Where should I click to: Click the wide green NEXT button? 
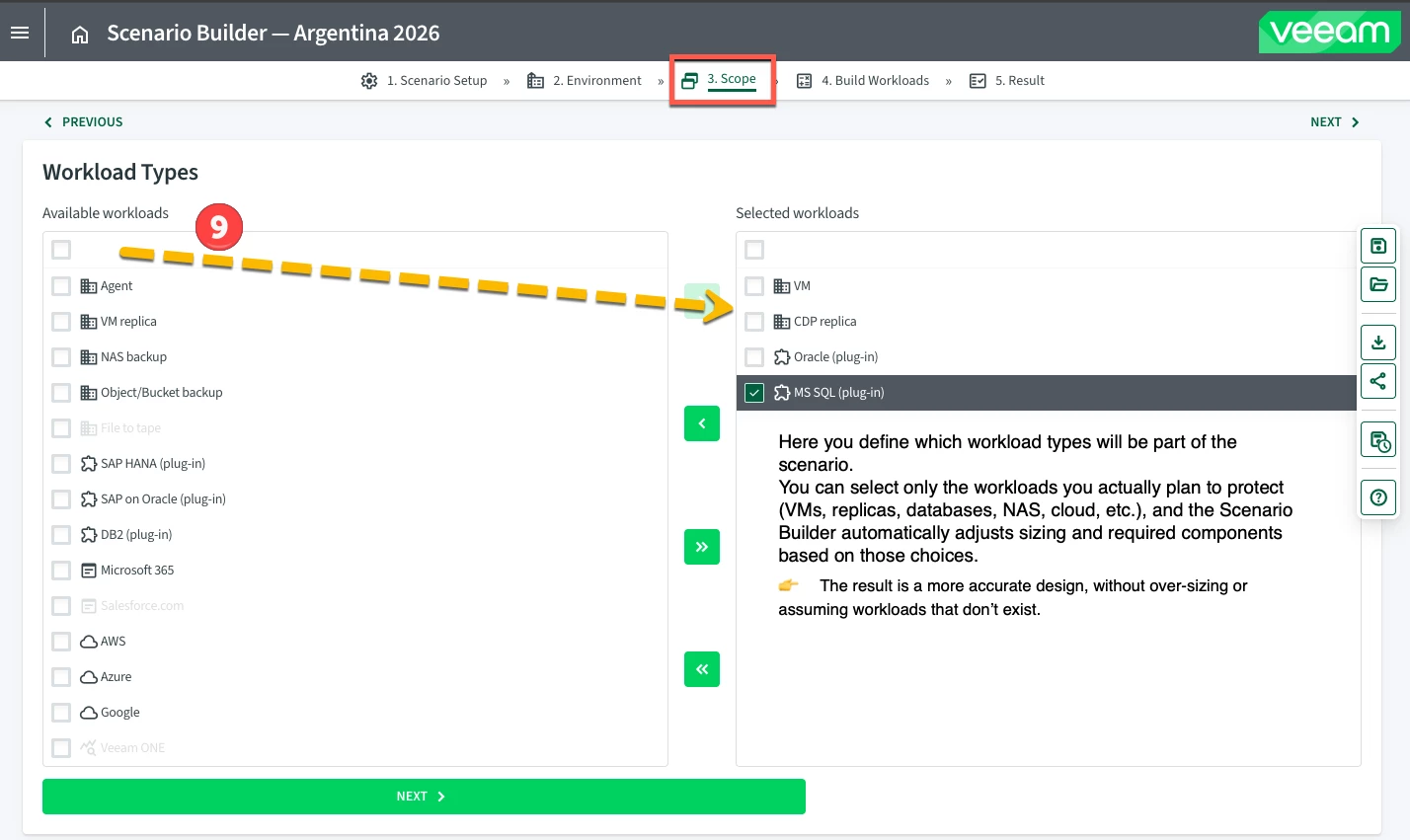coord(424,797)
